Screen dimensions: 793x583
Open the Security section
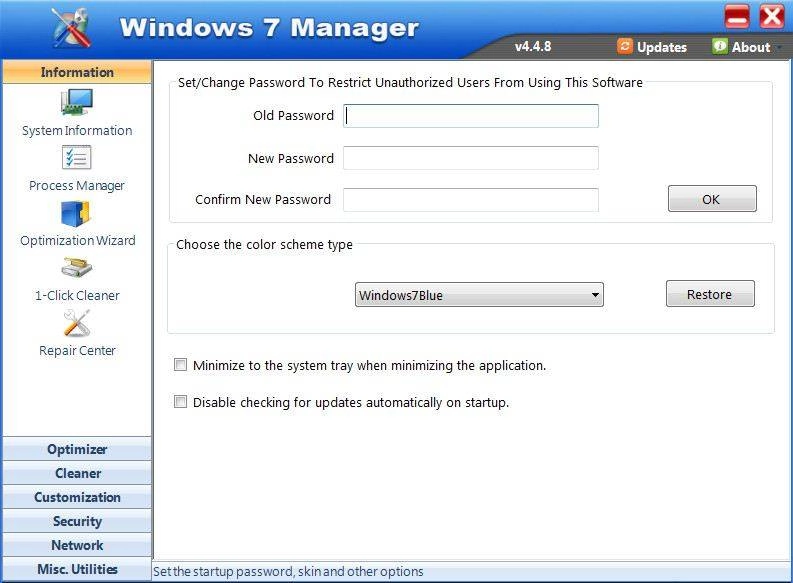tap(77, 521)
